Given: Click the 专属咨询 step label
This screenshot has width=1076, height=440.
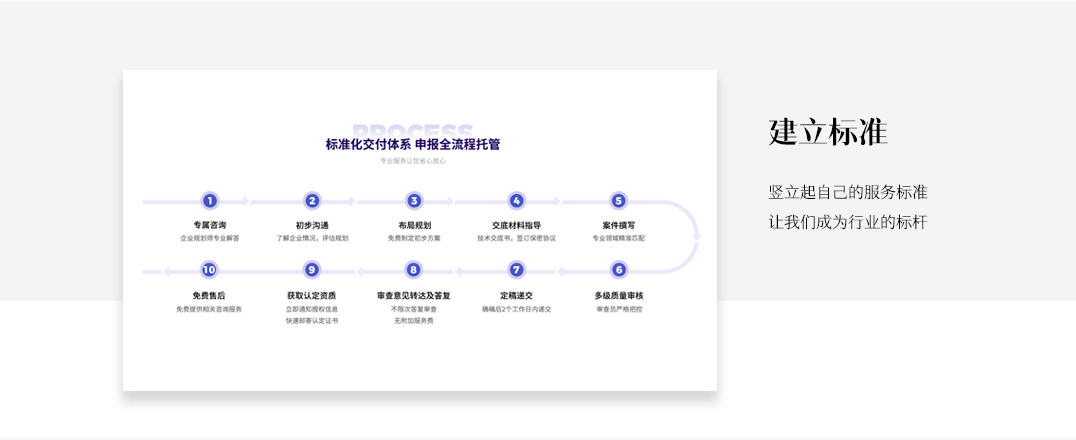Looking at the screenshot, I should pyautogui.click(x=210, y=225).
